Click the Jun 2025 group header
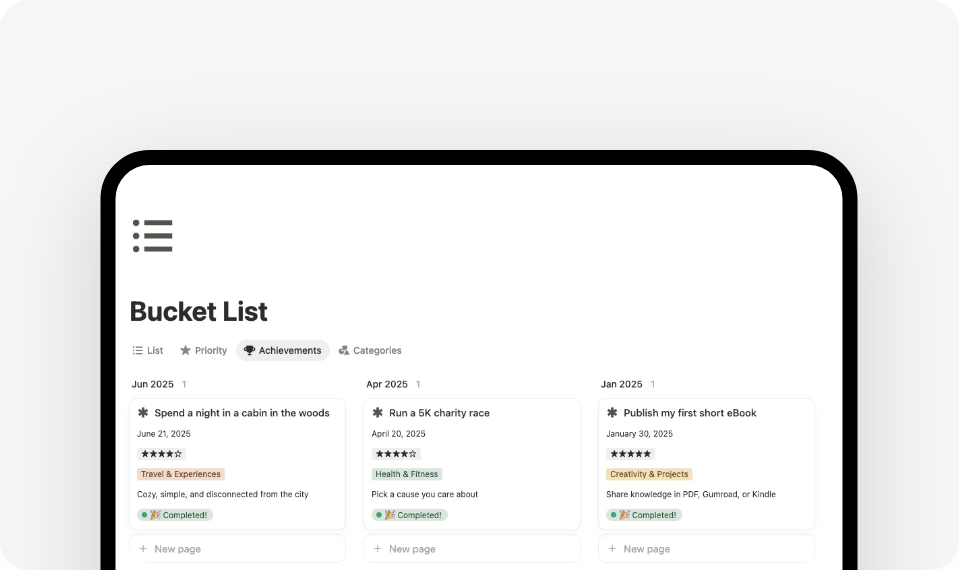The height and width of the screenshot is (570, 959). tap(152, 384)
